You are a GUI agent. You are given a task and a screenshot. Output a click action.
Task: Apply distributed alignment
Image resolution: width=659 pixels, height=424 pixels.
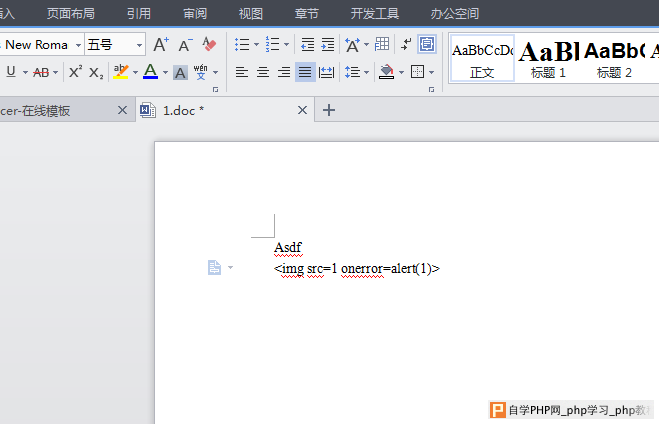click(x=327, y=72)
